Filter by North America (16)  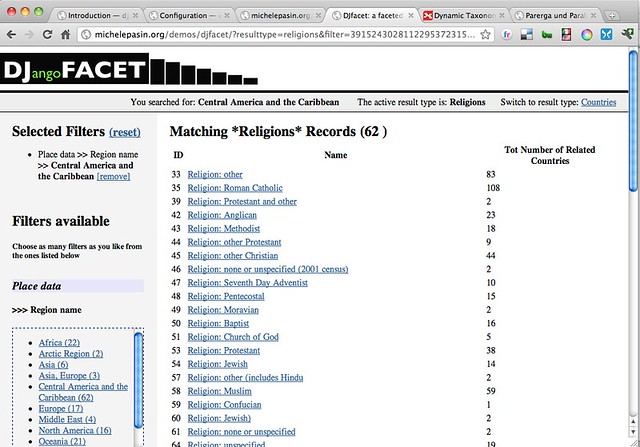75,431
